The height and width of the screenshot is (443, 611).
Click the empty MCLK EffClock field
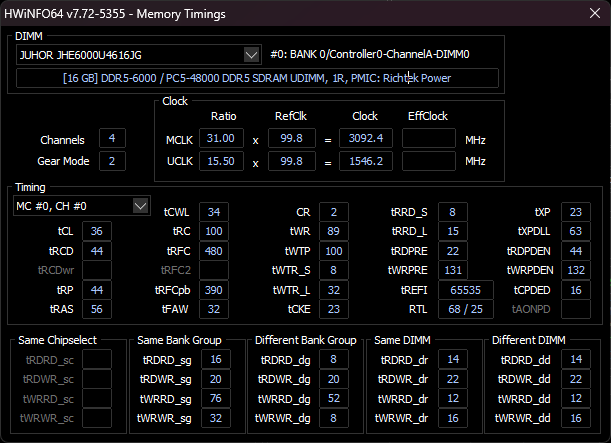(x=428, y=138)
